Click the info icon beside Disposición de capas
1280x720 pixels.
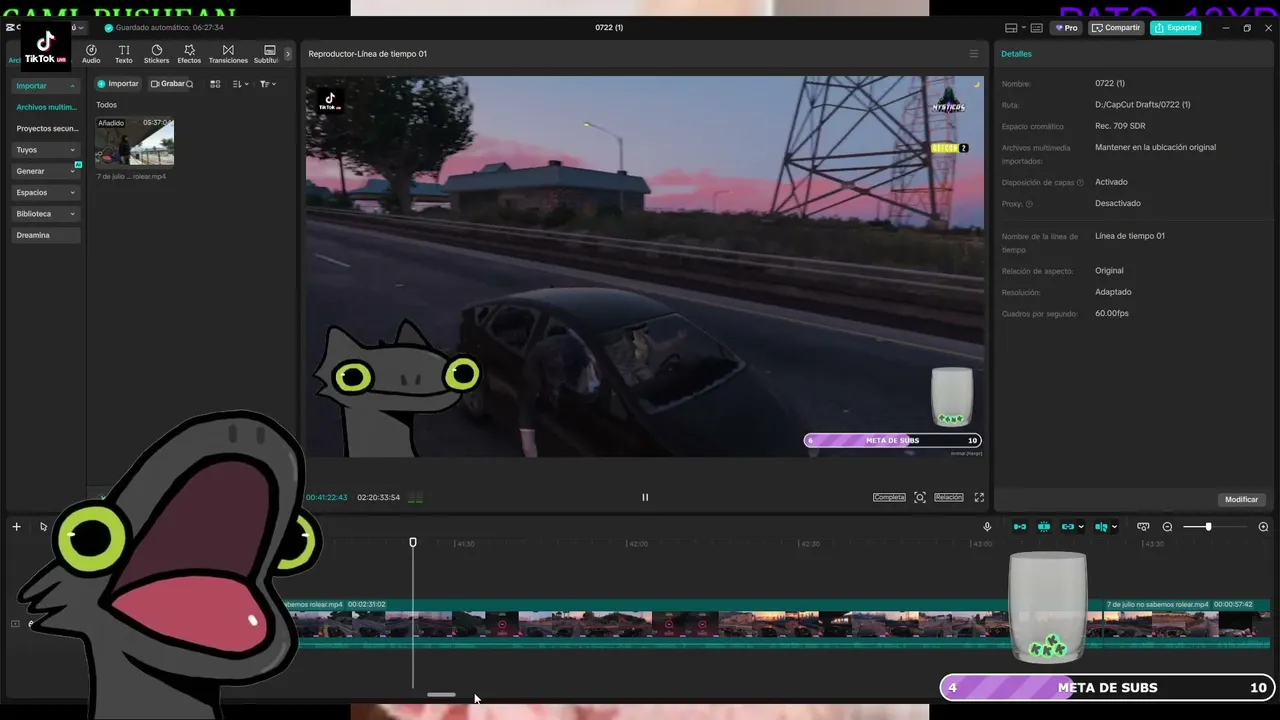(1080, 183)
